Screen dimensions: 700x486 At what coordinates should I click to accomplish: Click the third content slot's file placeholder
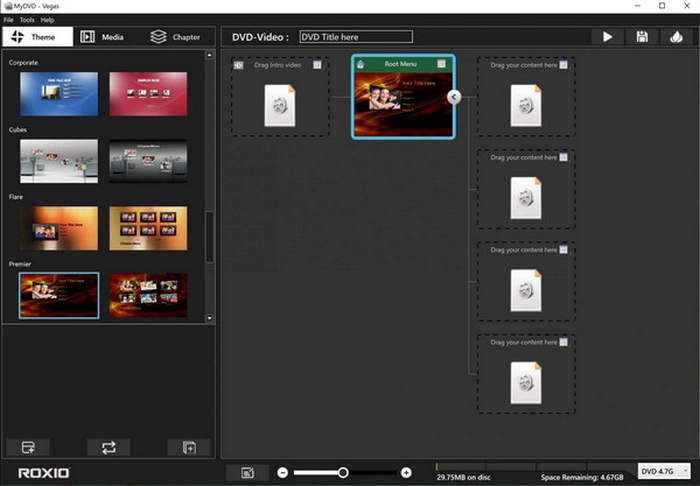coord(526,290)
